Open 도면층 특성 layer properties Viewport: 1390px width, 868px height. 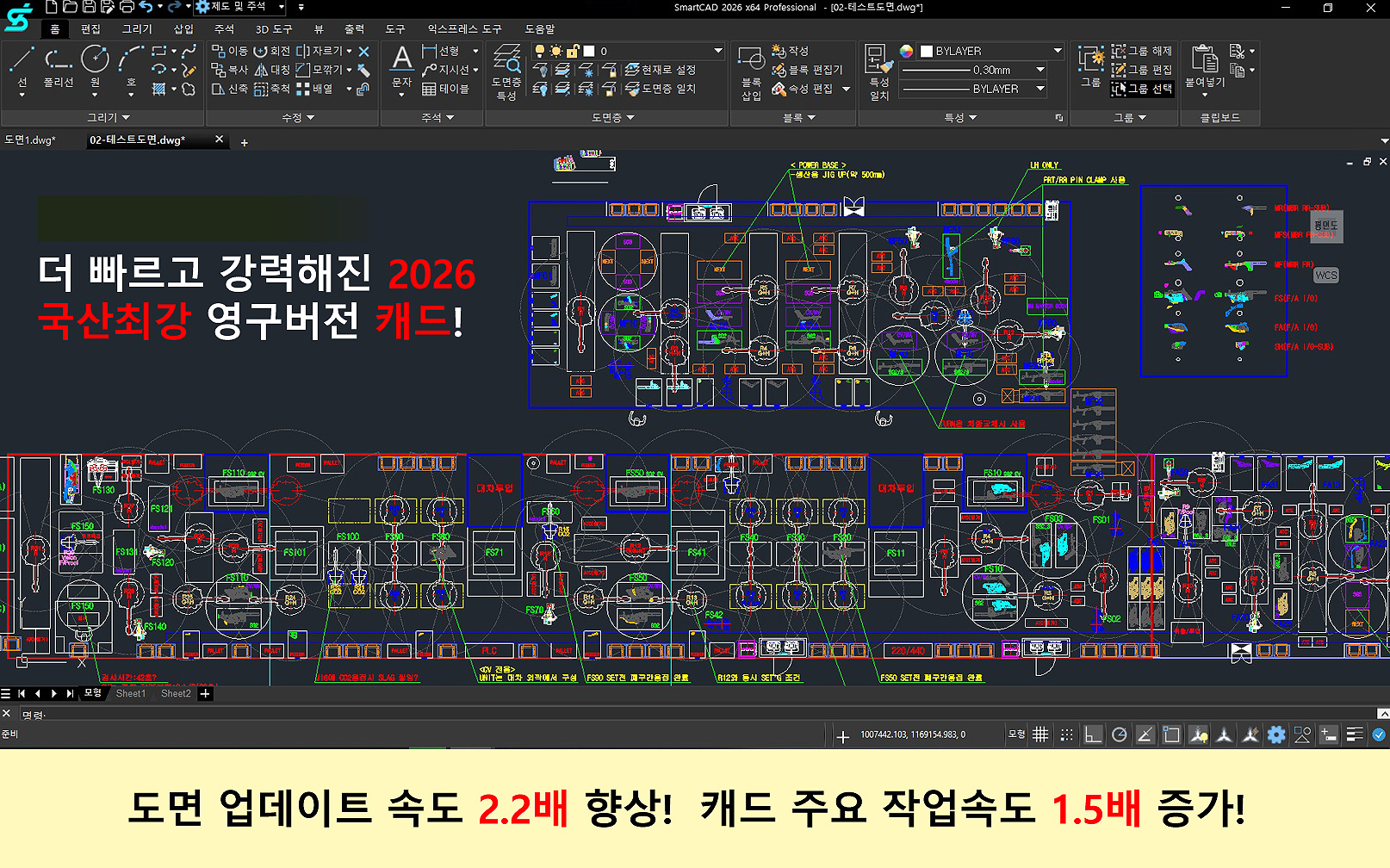click(x=506, y=72)
